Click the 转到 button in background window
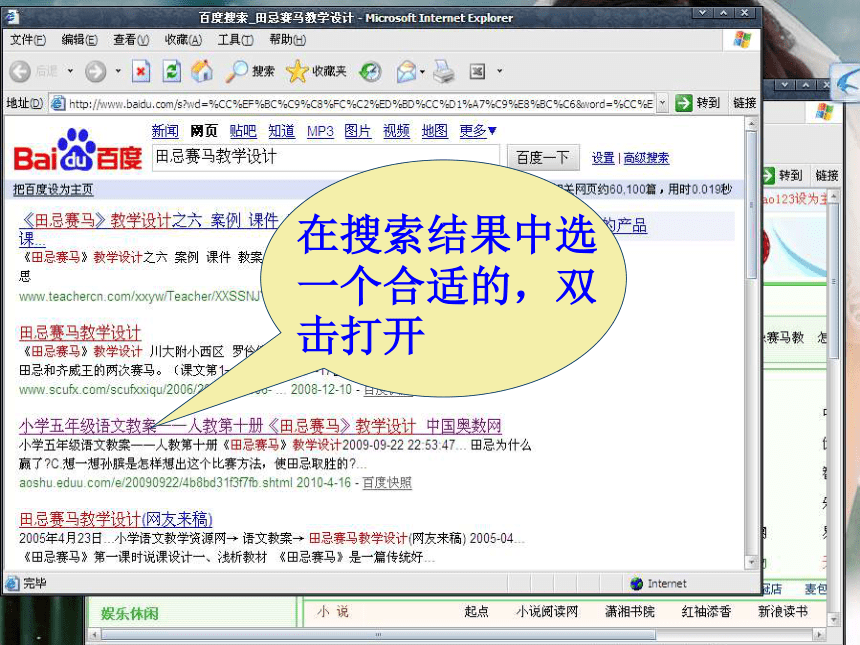860x645 pixels. 783,175
